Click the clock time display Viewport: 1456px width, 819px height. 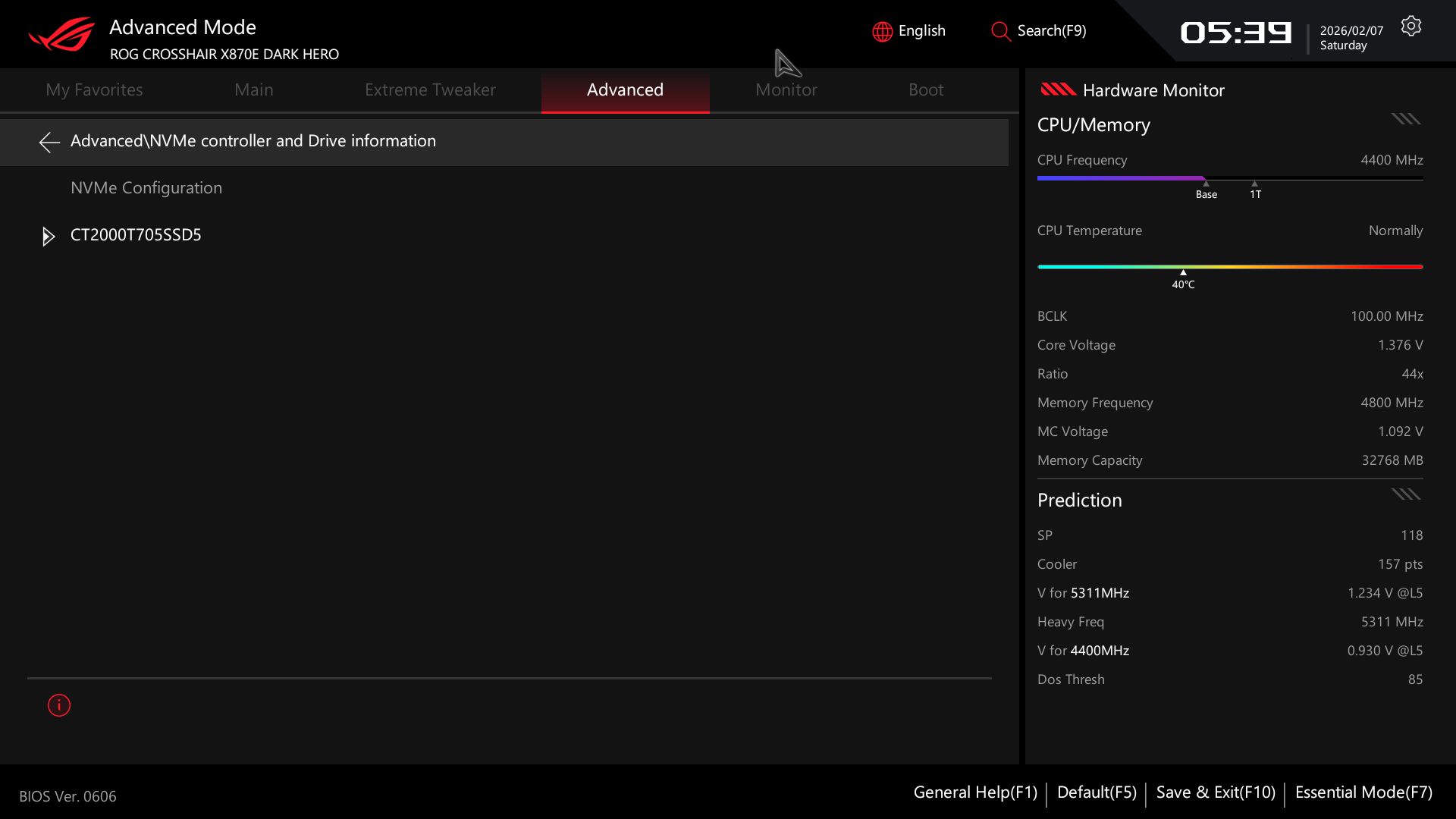pyautogui.click(x=1235, y=33)
